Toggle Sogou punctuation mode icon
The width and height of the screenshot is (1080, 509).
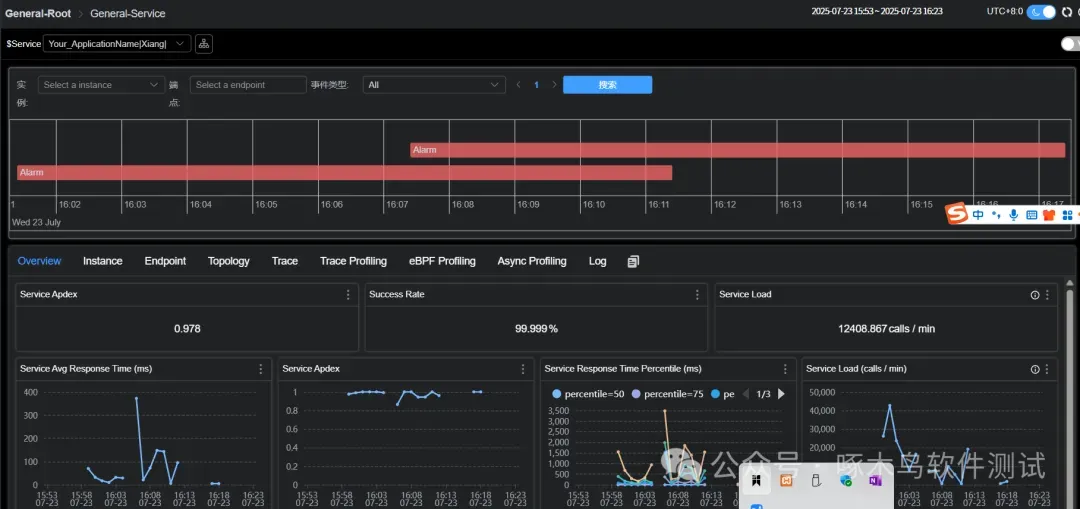click(x=996, y=215)
